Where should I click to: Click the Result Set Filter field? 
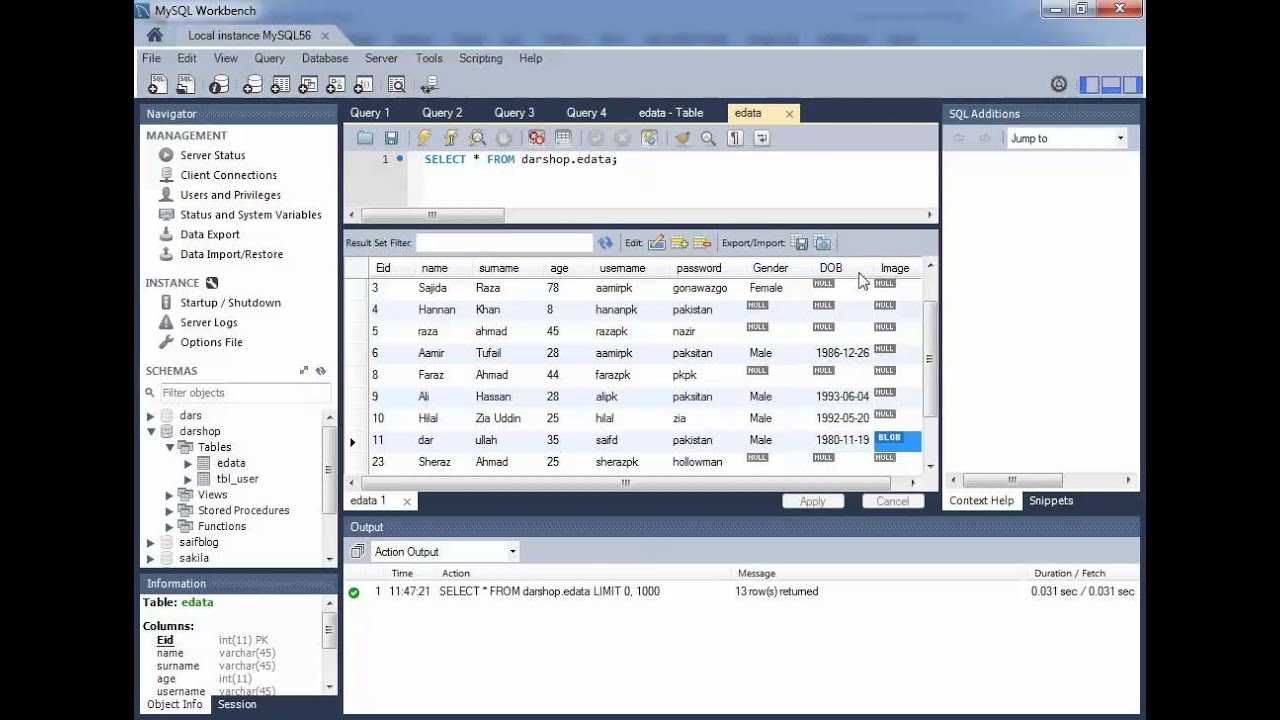coord(504,242)
